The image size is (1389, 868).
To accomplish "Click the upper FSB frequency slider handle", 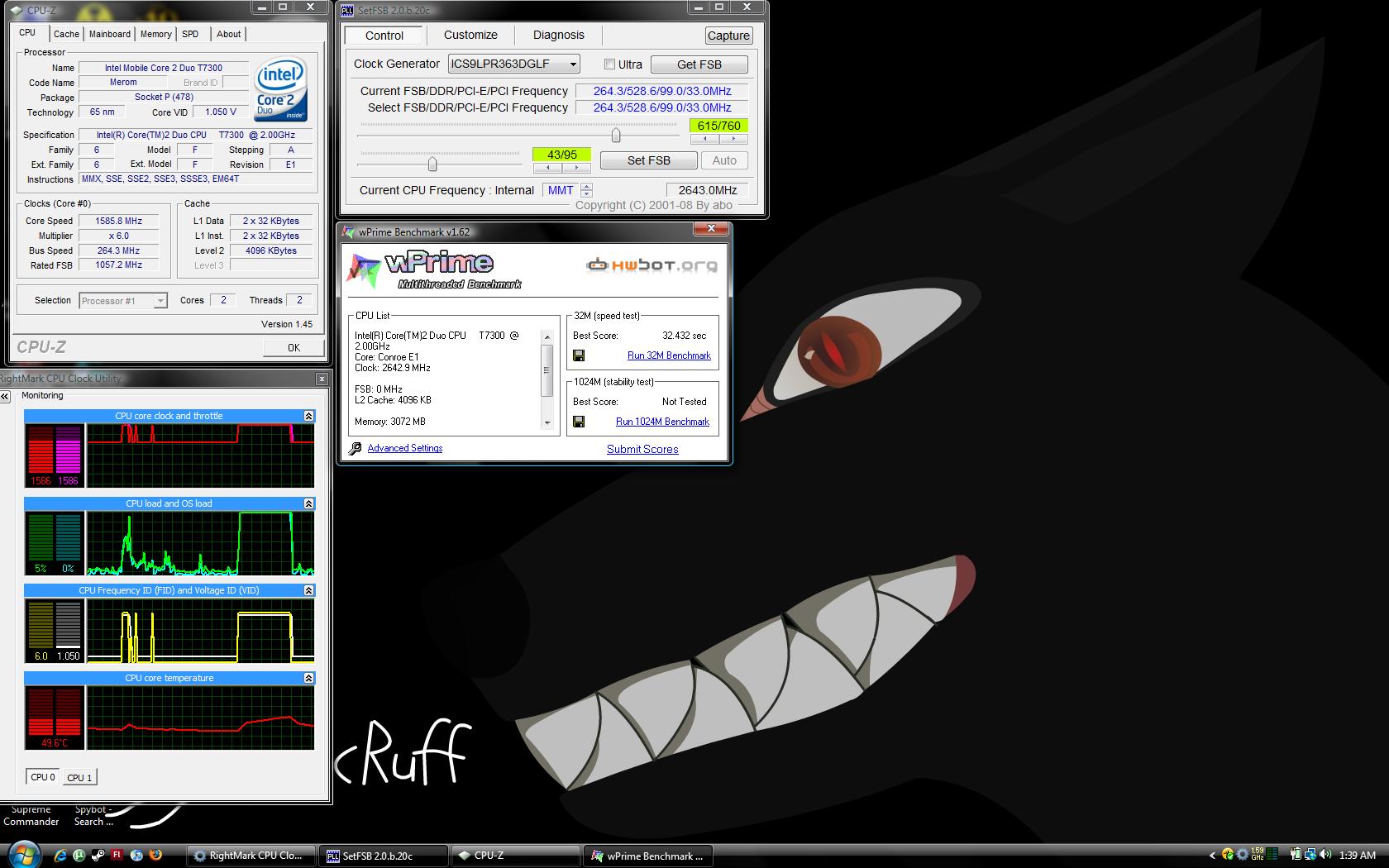I will [615, 135].
